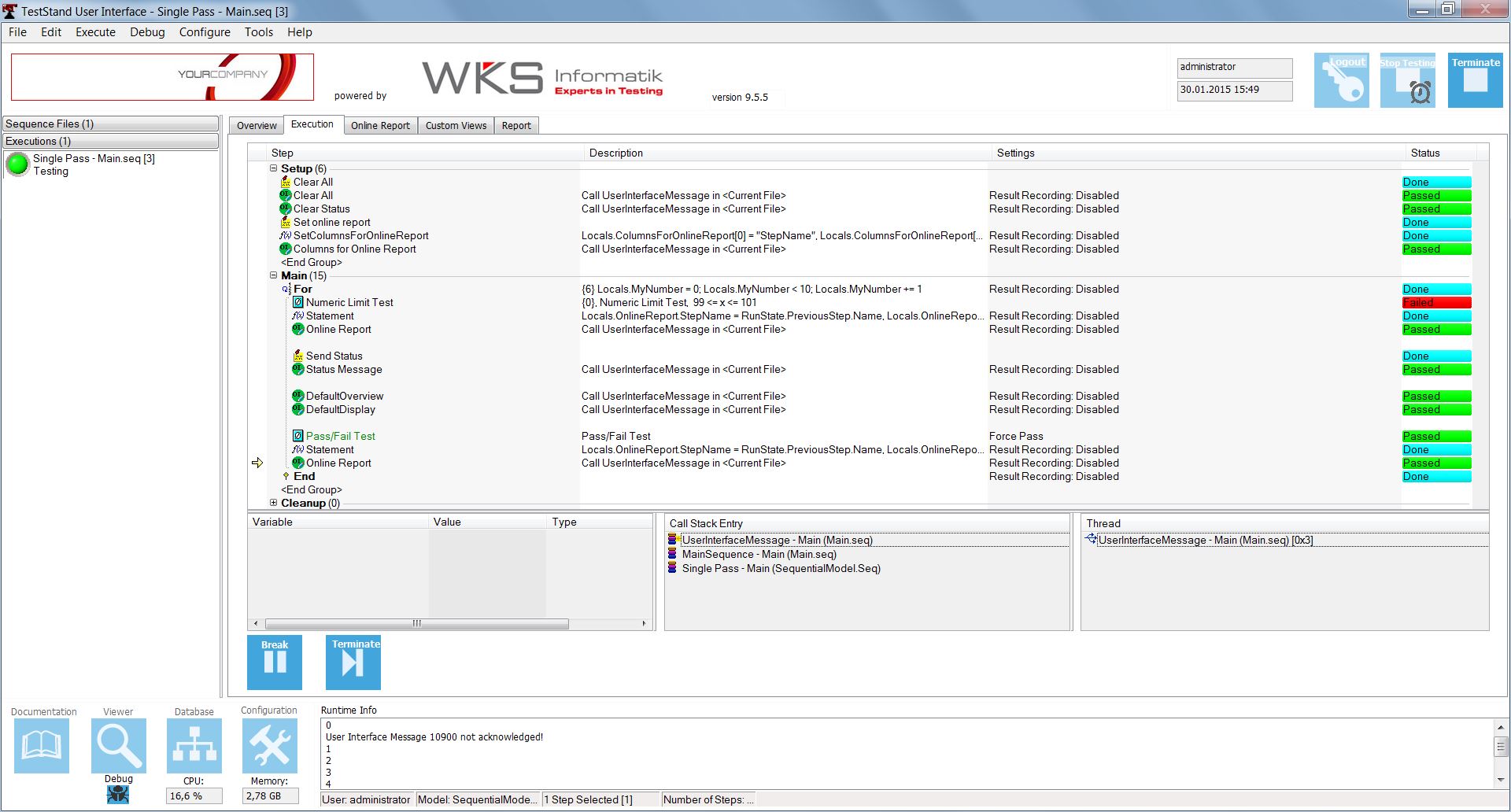Click the variables panel horizontal scrollbar thumb
Image resolution: width=1511 pixels, height=812 pixels.
click(x=416, y=623)
